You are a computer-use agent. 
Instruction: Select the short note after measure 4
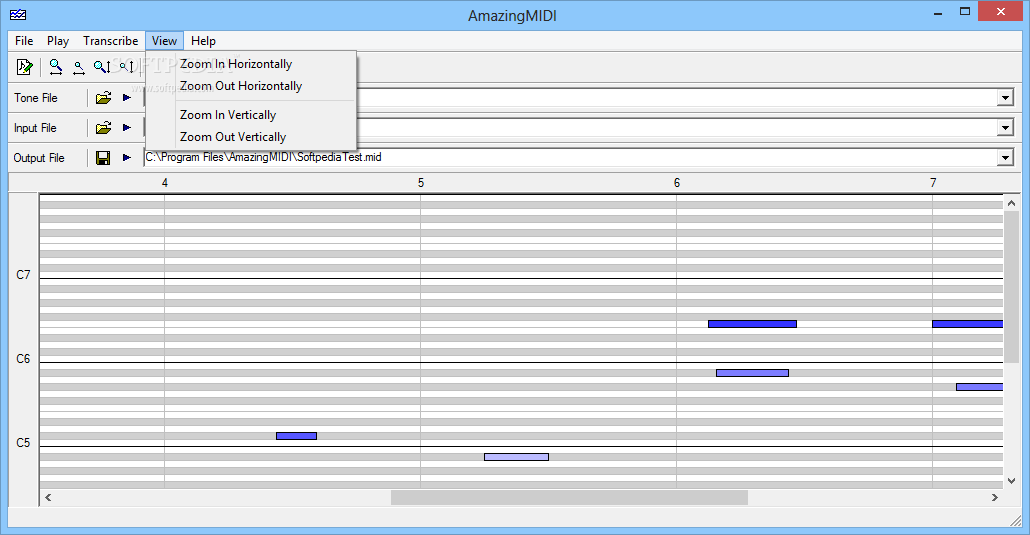pyautogui.click(x=296, y=436)
